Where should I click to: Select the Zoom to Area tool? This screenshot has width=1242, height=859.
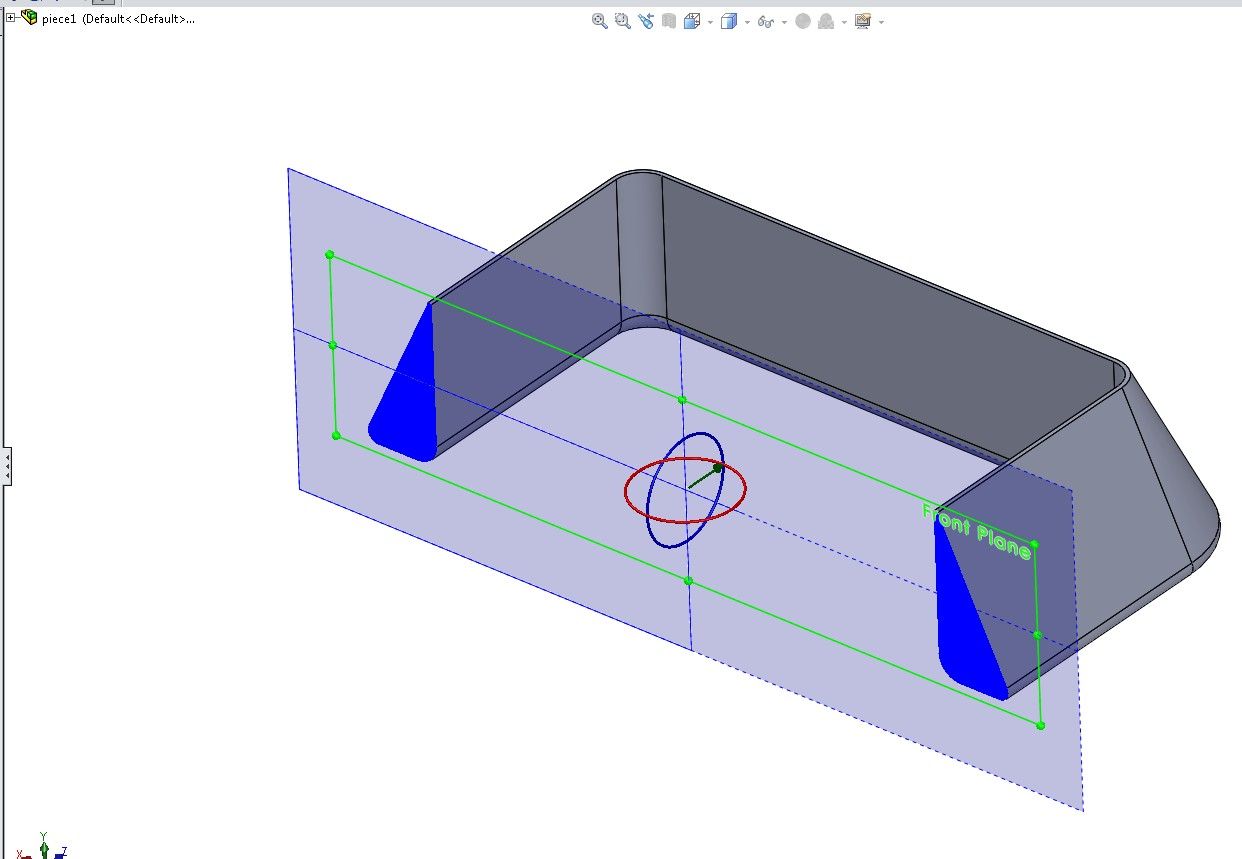pos(622,20)
